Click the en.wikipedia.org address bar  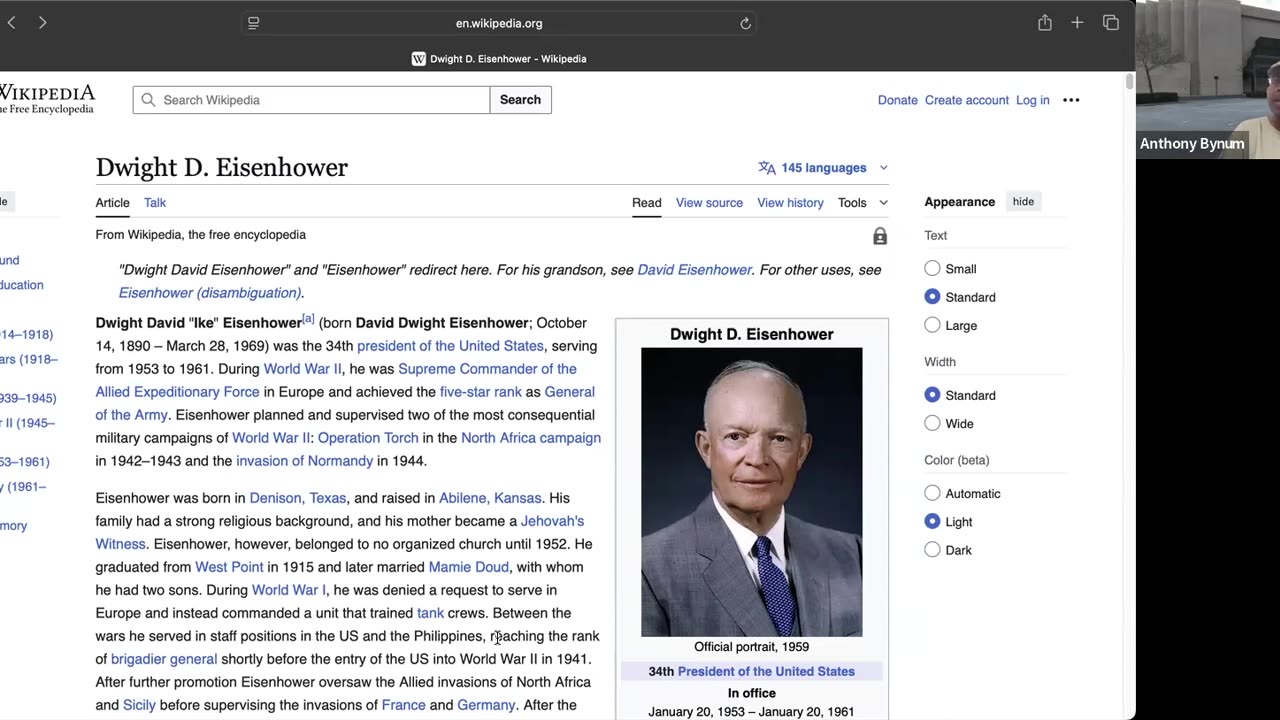499,23
